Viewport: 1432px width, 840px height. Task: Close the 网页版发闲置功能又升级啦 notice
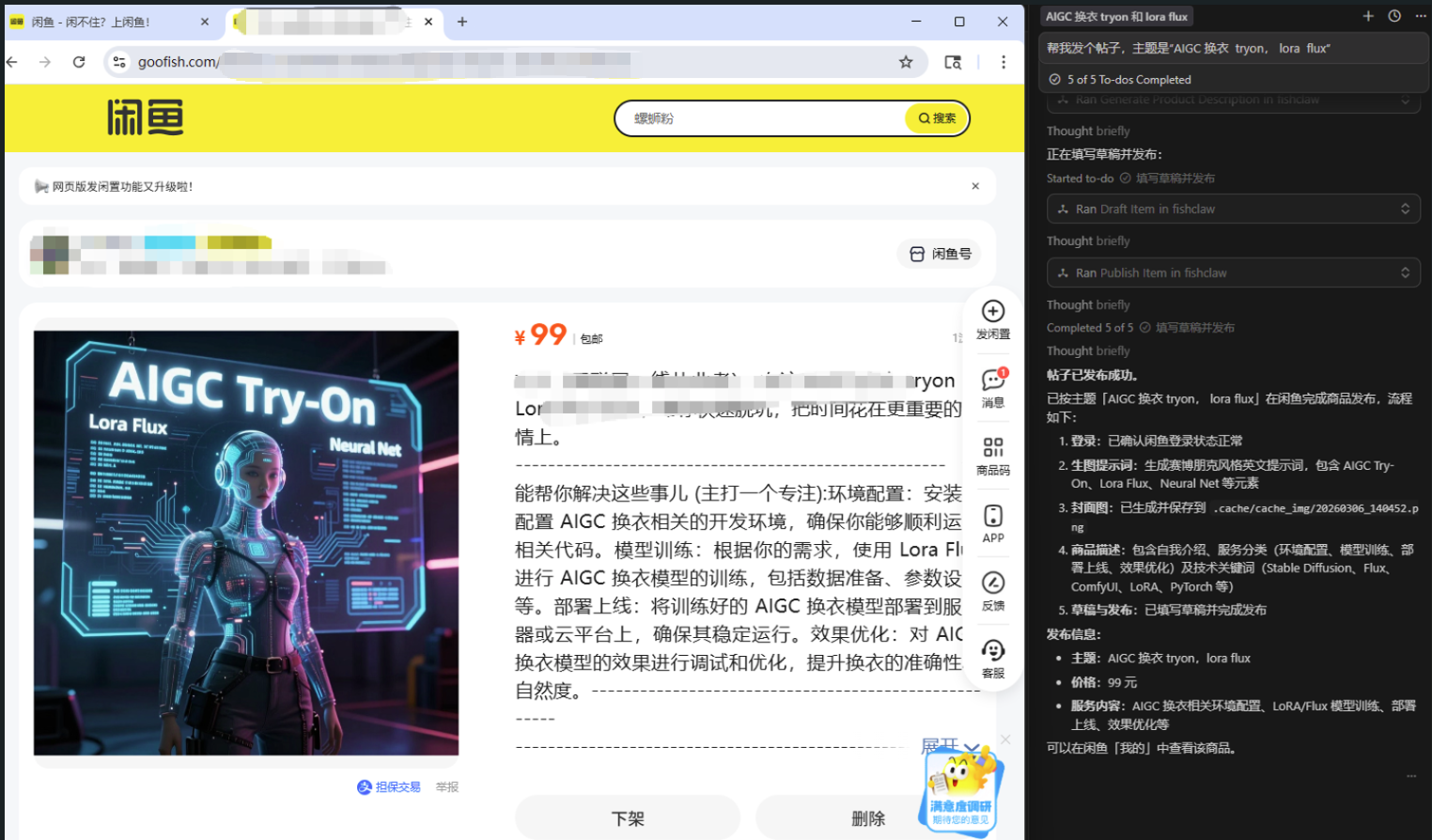975,186
